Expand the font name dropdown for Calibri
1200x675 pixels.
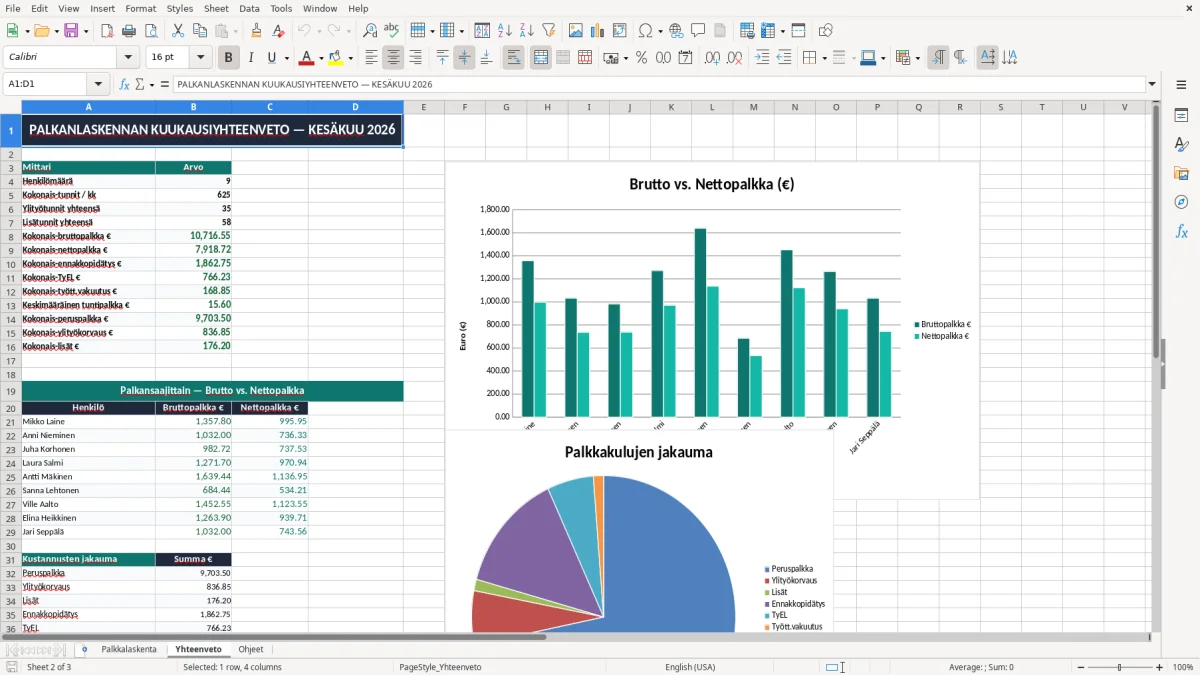pos(127,57)
